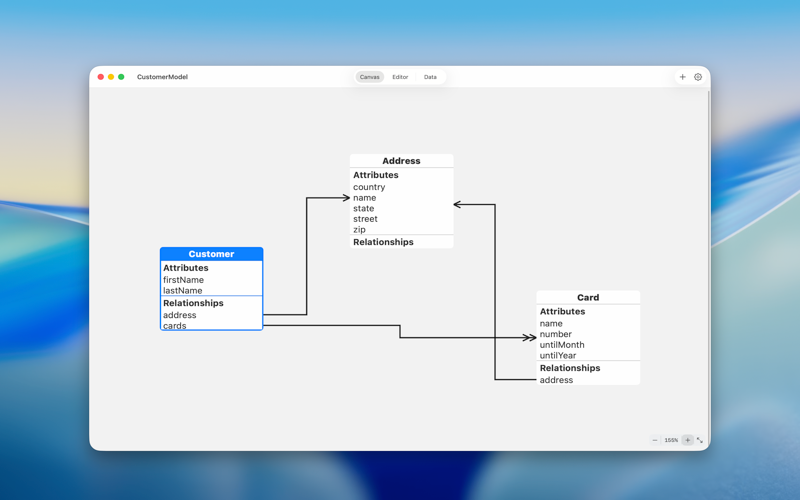Switch to the Editor tab
This screenshot has width=800, height=500.
[400, 77]
